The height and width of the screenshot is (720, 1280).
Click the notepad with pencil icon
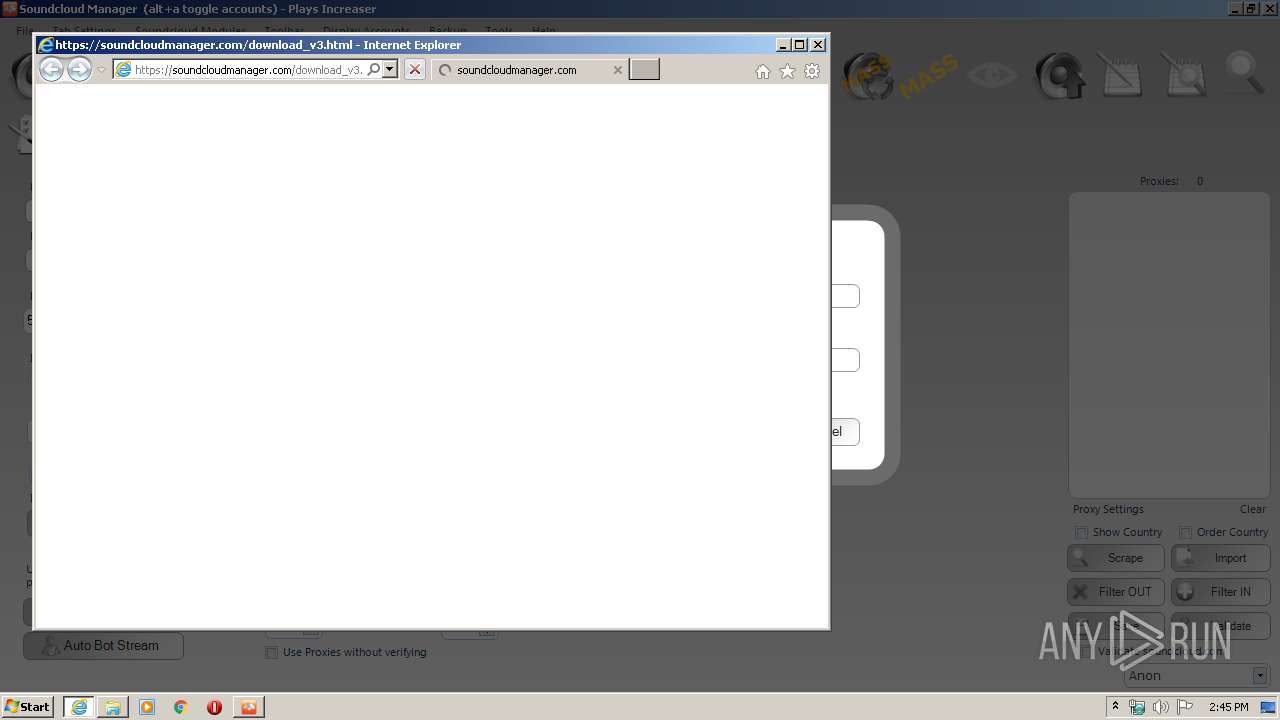point(1120,75)
